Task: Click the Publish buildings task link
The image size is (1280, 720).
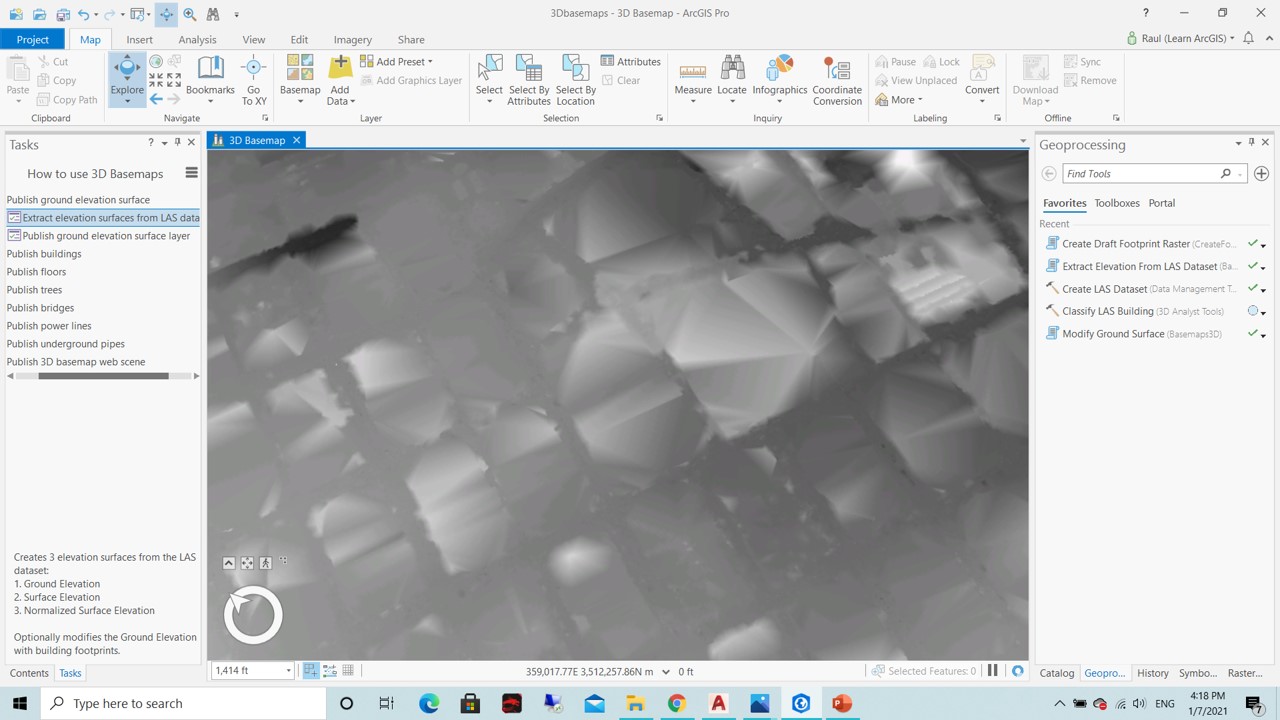Action: pyautogui.click(x=43, y=253)
